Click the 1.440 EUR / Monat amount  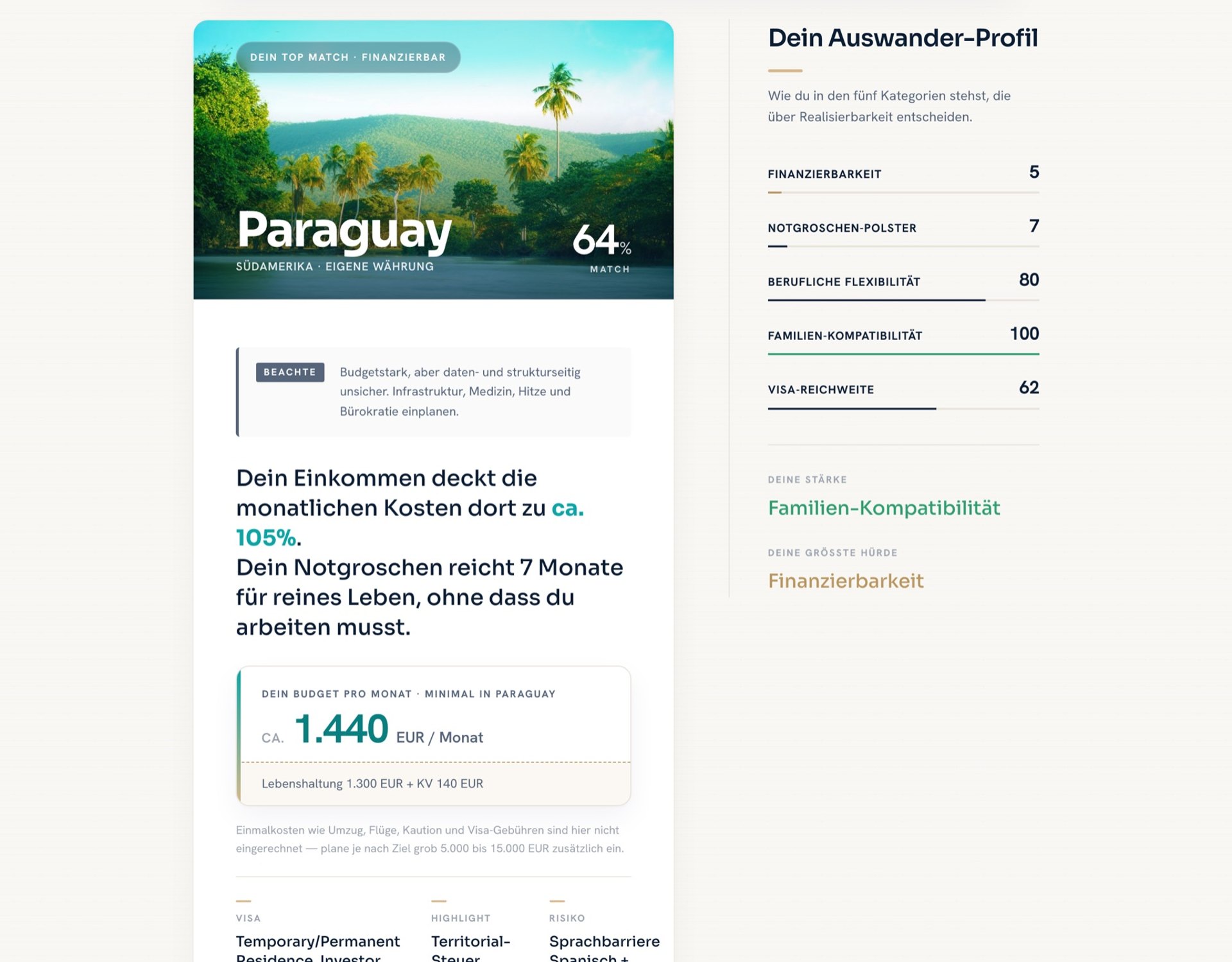point(372,730)
